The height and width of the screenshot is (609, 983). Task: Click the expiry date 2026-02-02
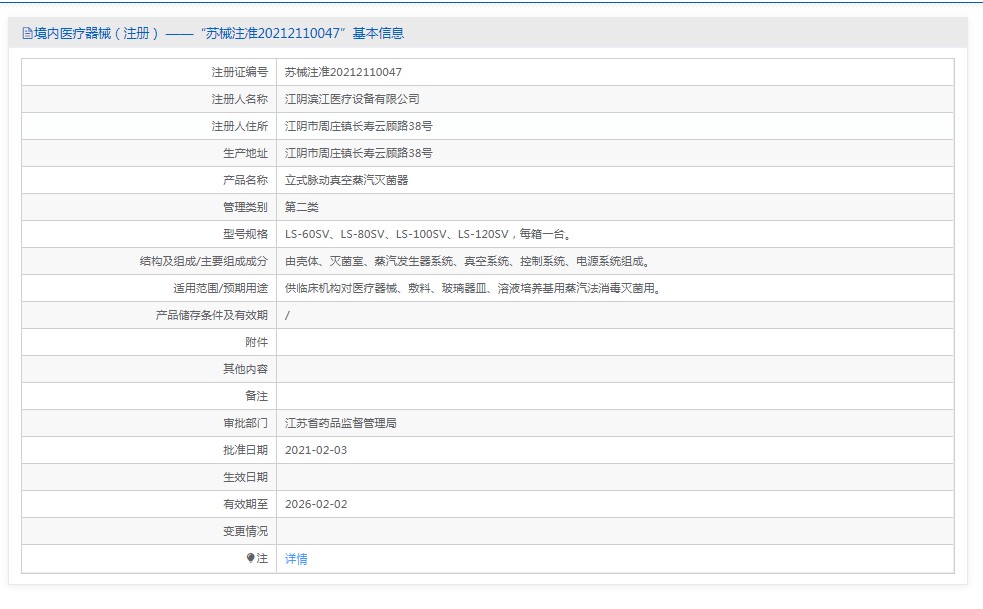pos(316,504)
